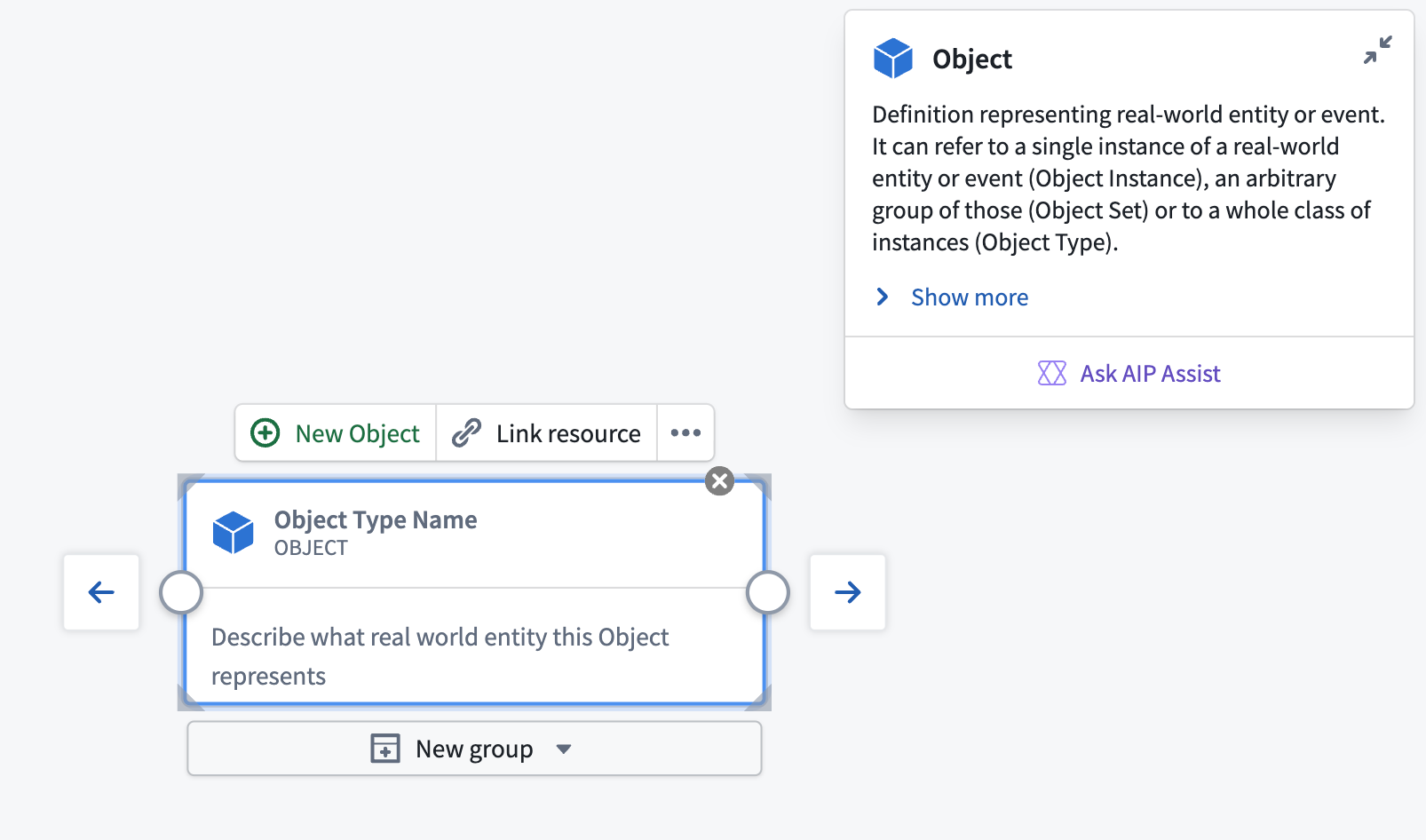
Task: Click the New group frame icon
Action: [385, 749]
